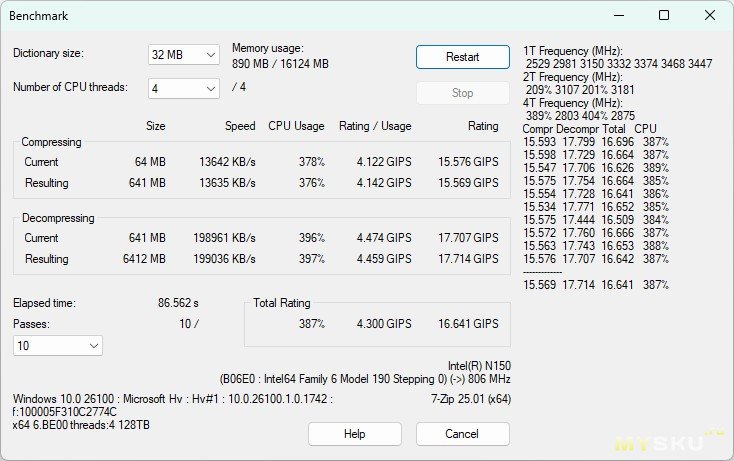Click log row 15.563 17.743 16.653

[x=596, y=246]
